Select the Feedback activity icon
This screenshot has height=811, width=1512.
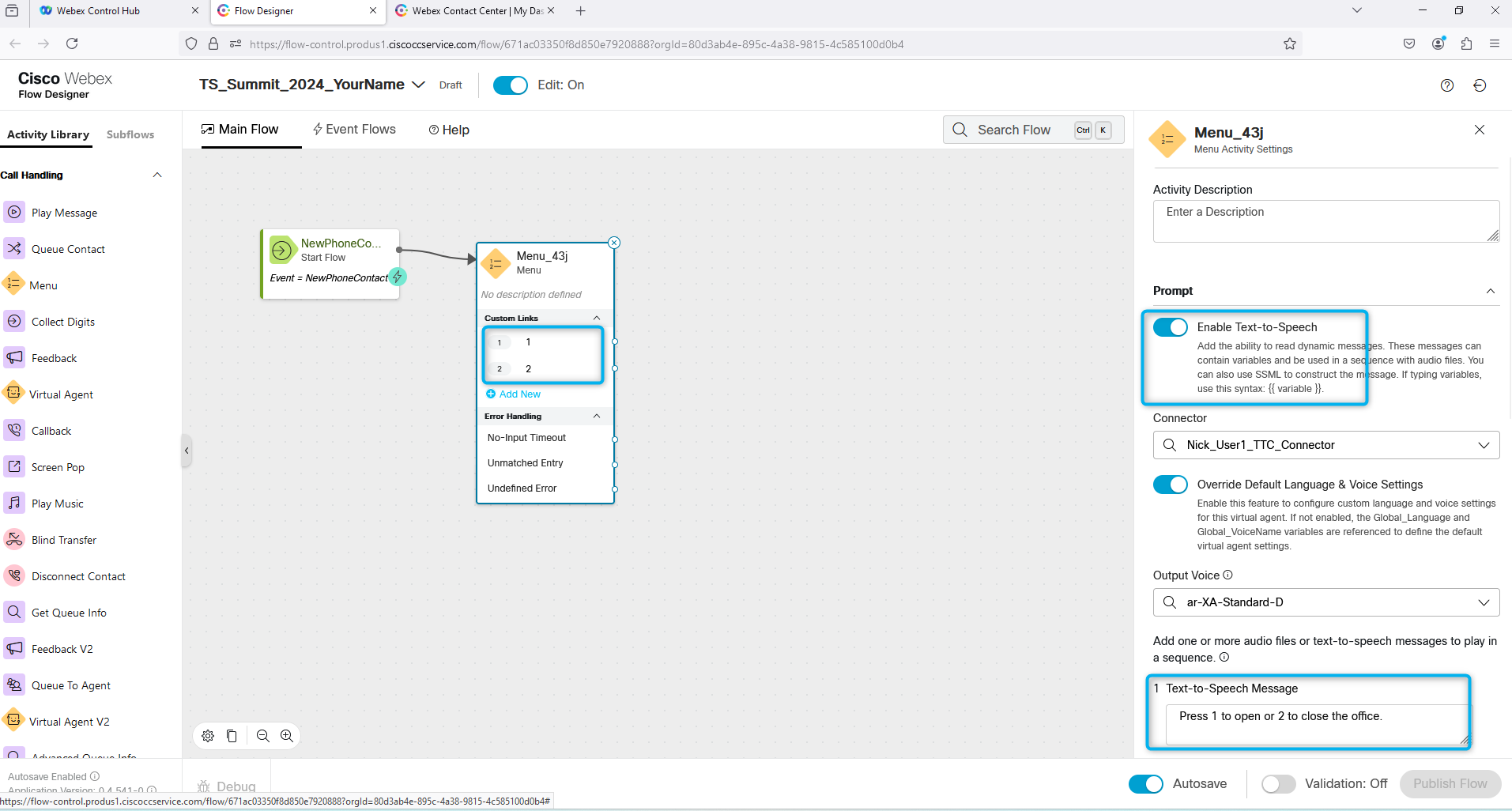click(14, 357)
